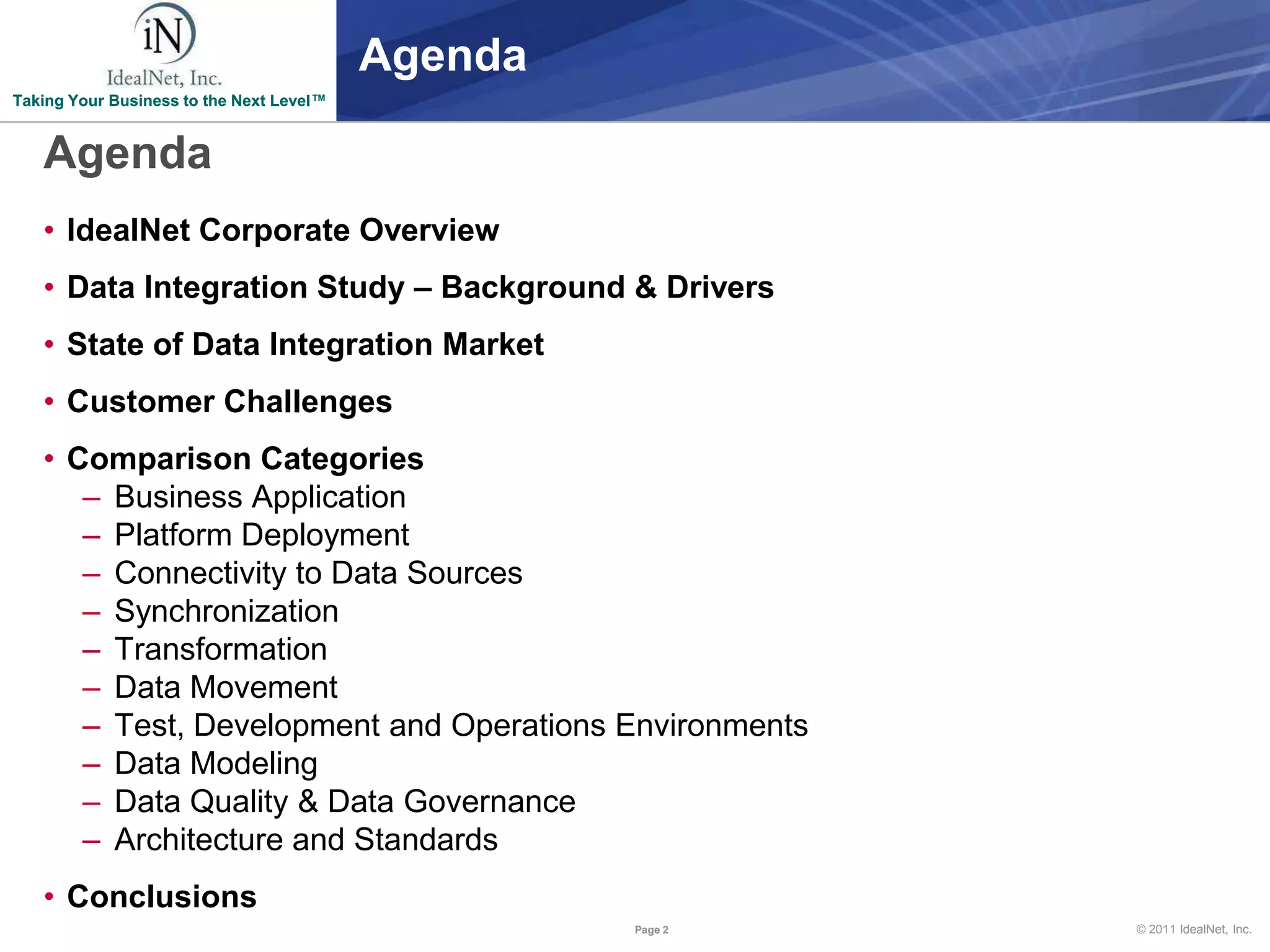The width and height of the screenshot is (1270, 952).
Task: Click the Page 2 footer label
Action: click(651, 930)
